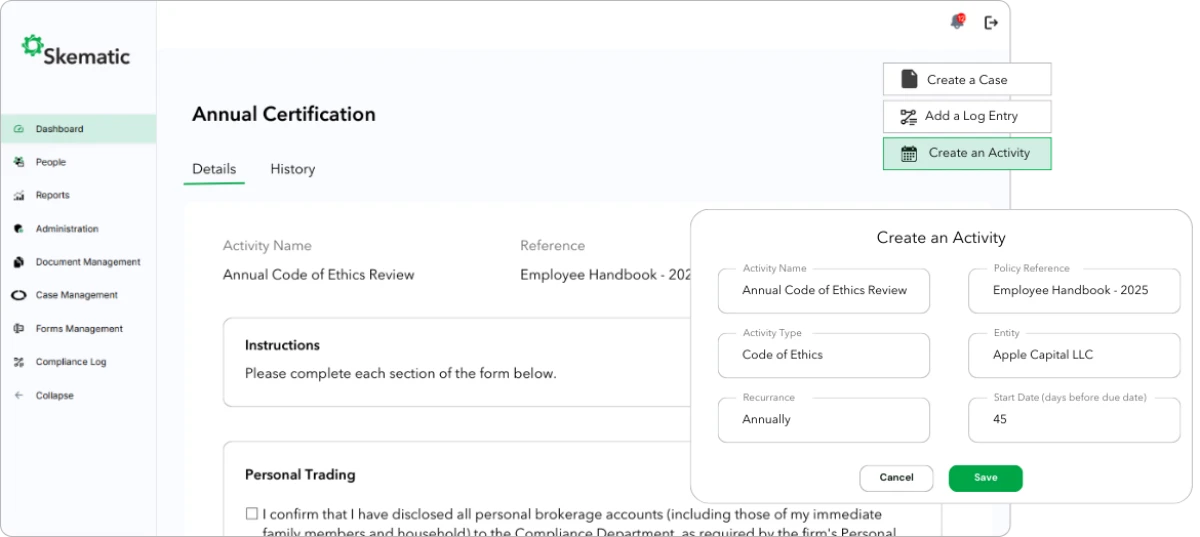Click the Skematic gear logo
The height and width of the screenshot is (537, 1200).
(x=33, y=46)
